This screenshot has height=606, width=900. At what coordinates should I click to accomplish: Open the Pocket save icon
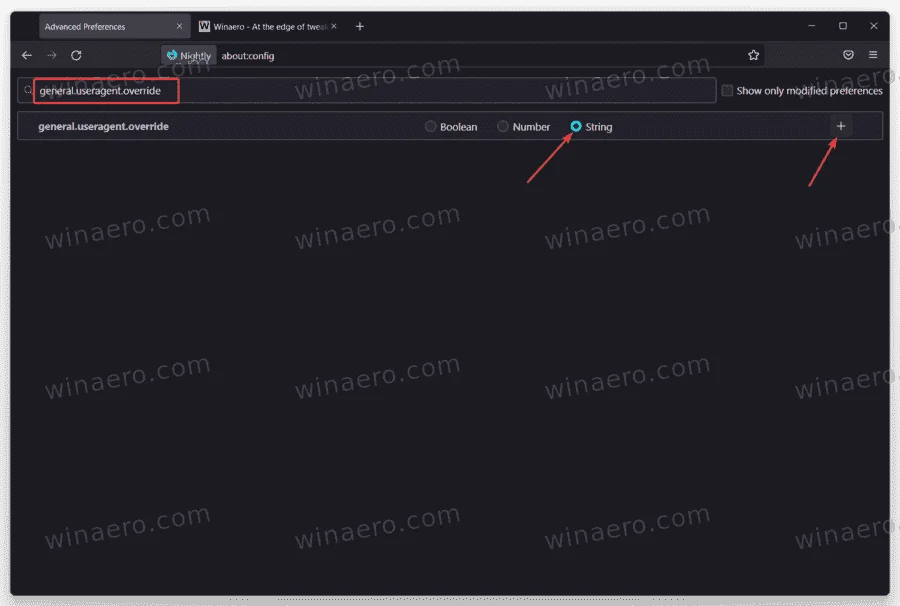tap(848, 55)
